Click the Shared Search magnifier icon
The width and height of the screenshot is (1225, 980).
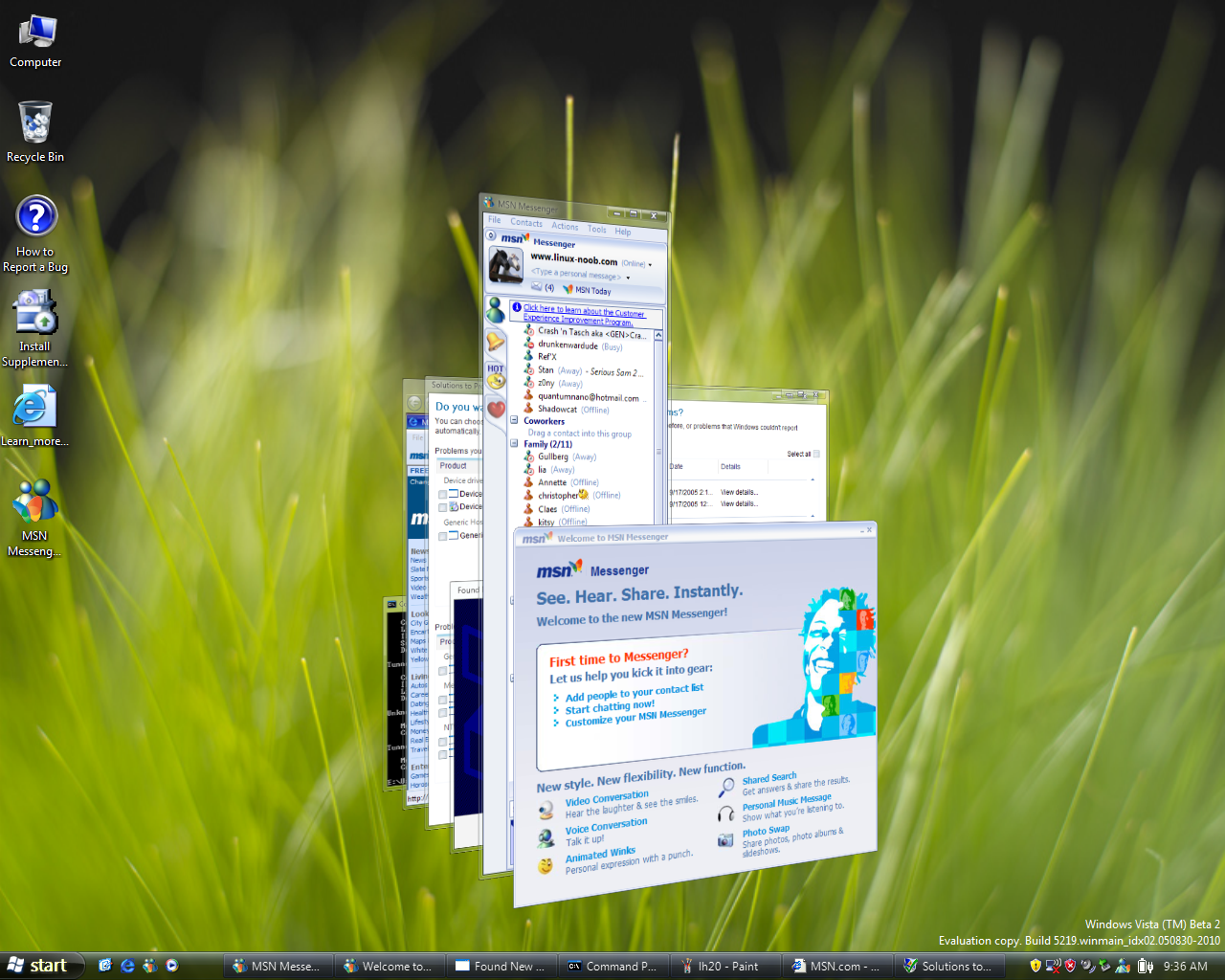[x=727, y=787]
